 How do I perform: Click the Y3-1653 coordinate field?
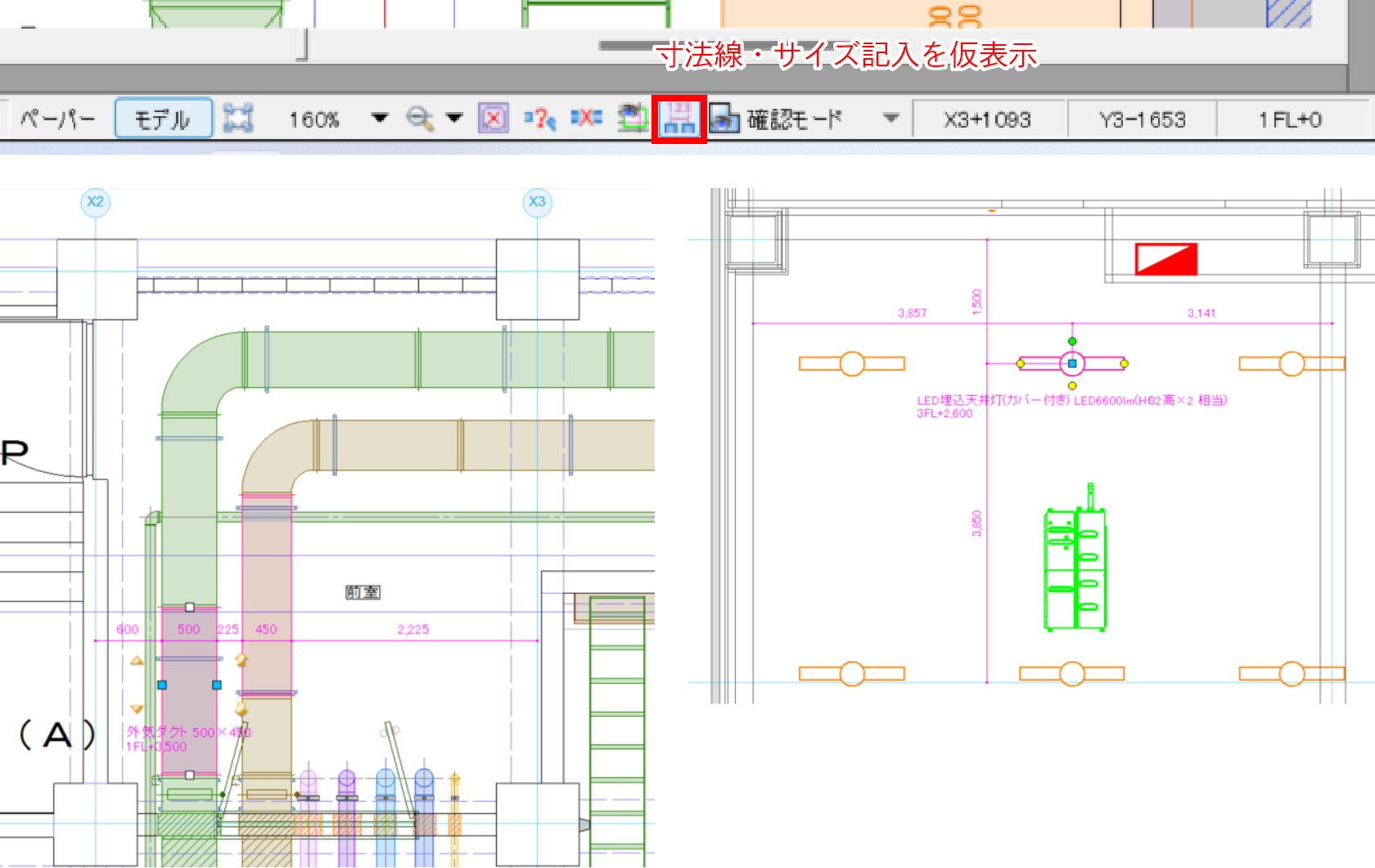pos(1142,120)
